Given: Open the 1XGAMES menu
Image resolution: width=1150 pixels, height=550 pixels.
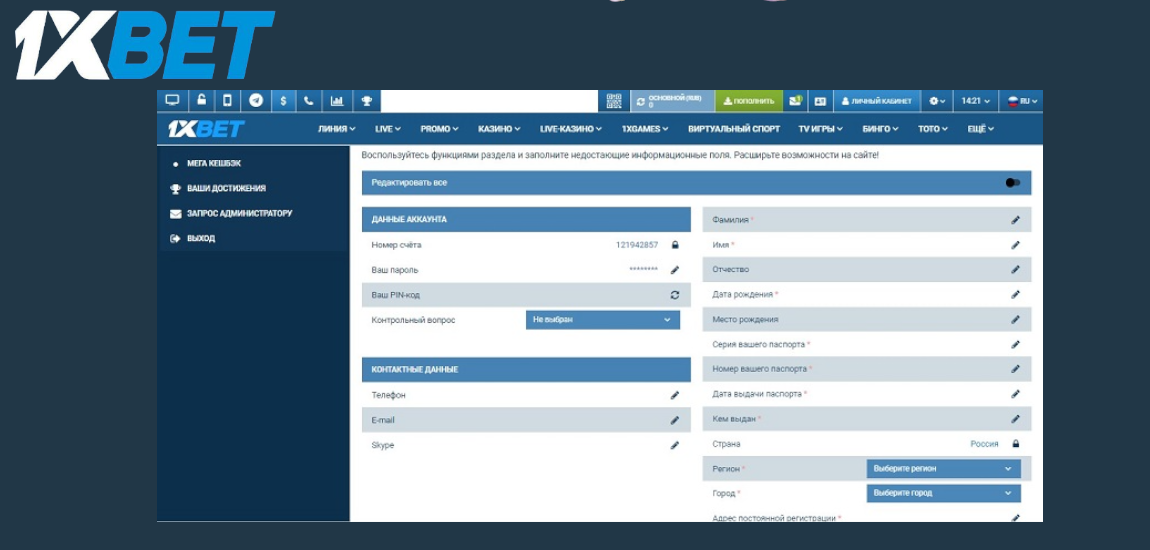Looking at the screenshot, I should click(645, 129).
